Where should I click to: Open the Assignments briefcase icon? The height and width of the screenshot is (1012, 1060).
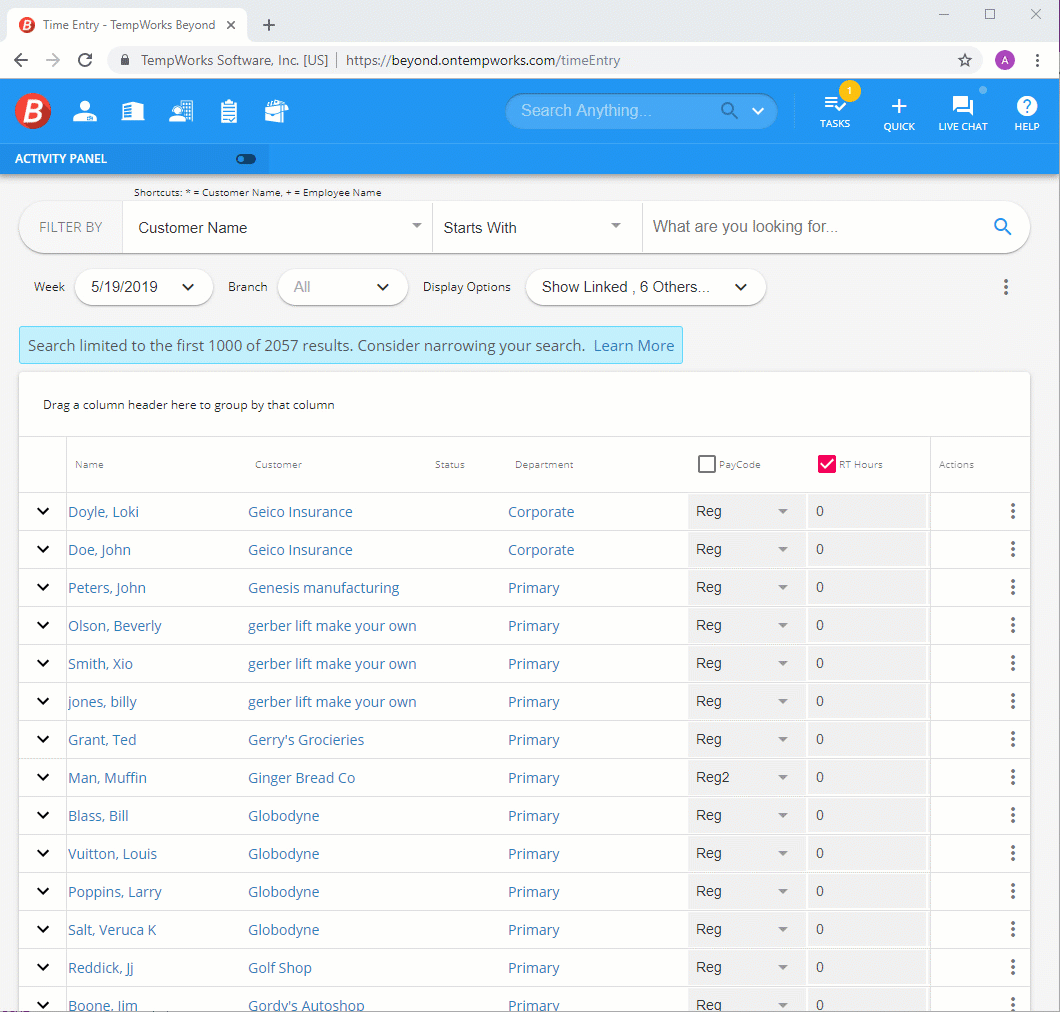(x=276, y=112)
